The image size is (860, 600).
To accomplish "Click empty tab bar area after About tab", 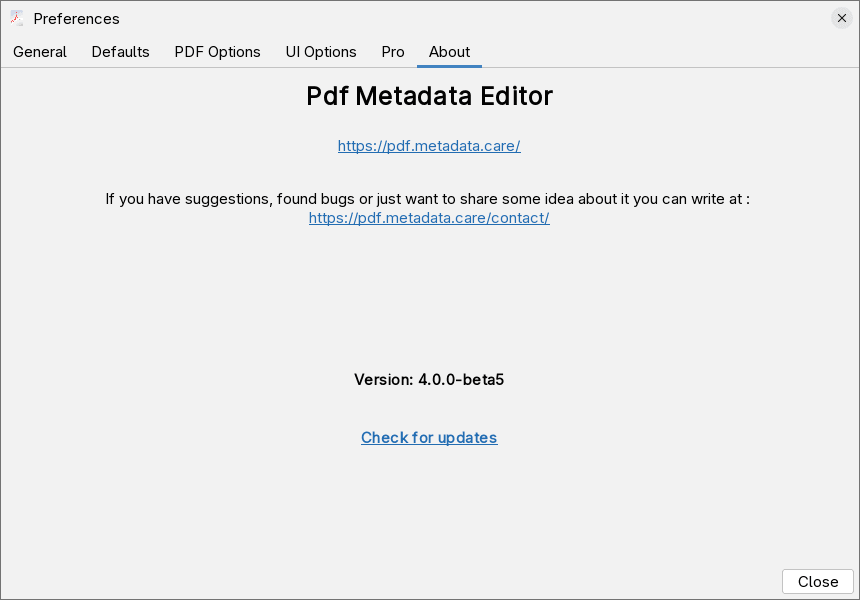I will (x=660, y=52).
